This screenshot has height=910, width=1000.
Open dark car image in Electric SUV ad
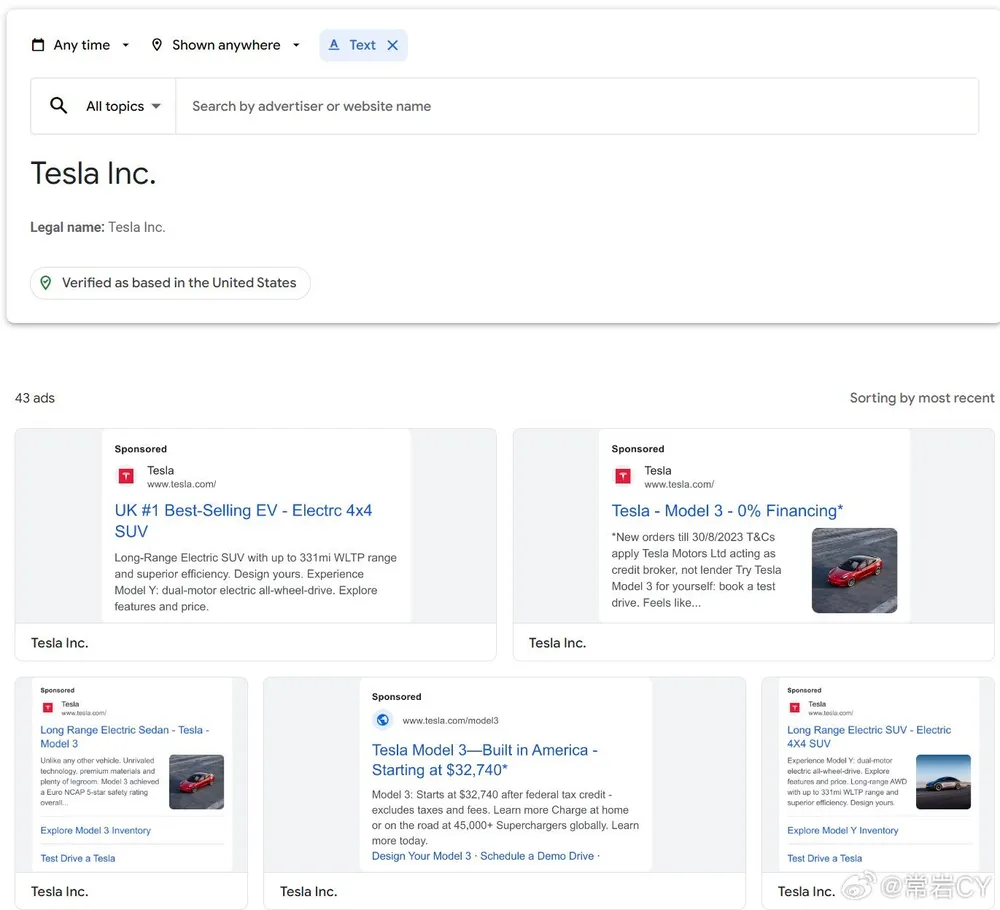943,782
